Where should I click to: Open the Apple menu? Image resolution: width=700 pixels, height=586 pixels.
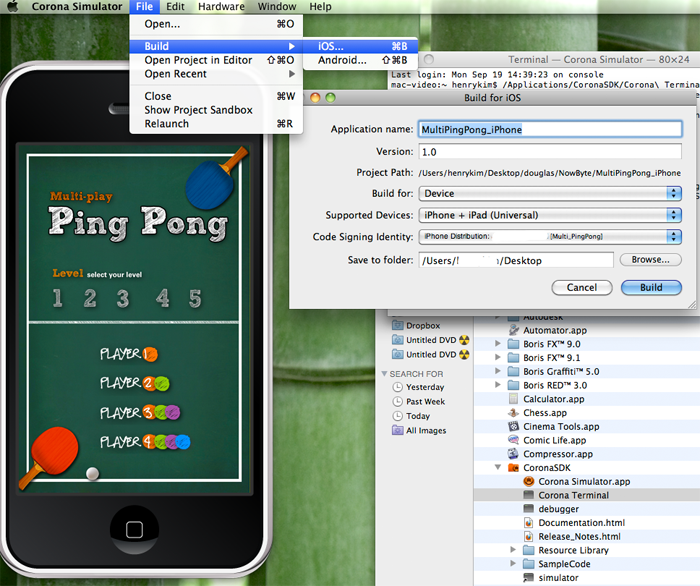[12, 6]
